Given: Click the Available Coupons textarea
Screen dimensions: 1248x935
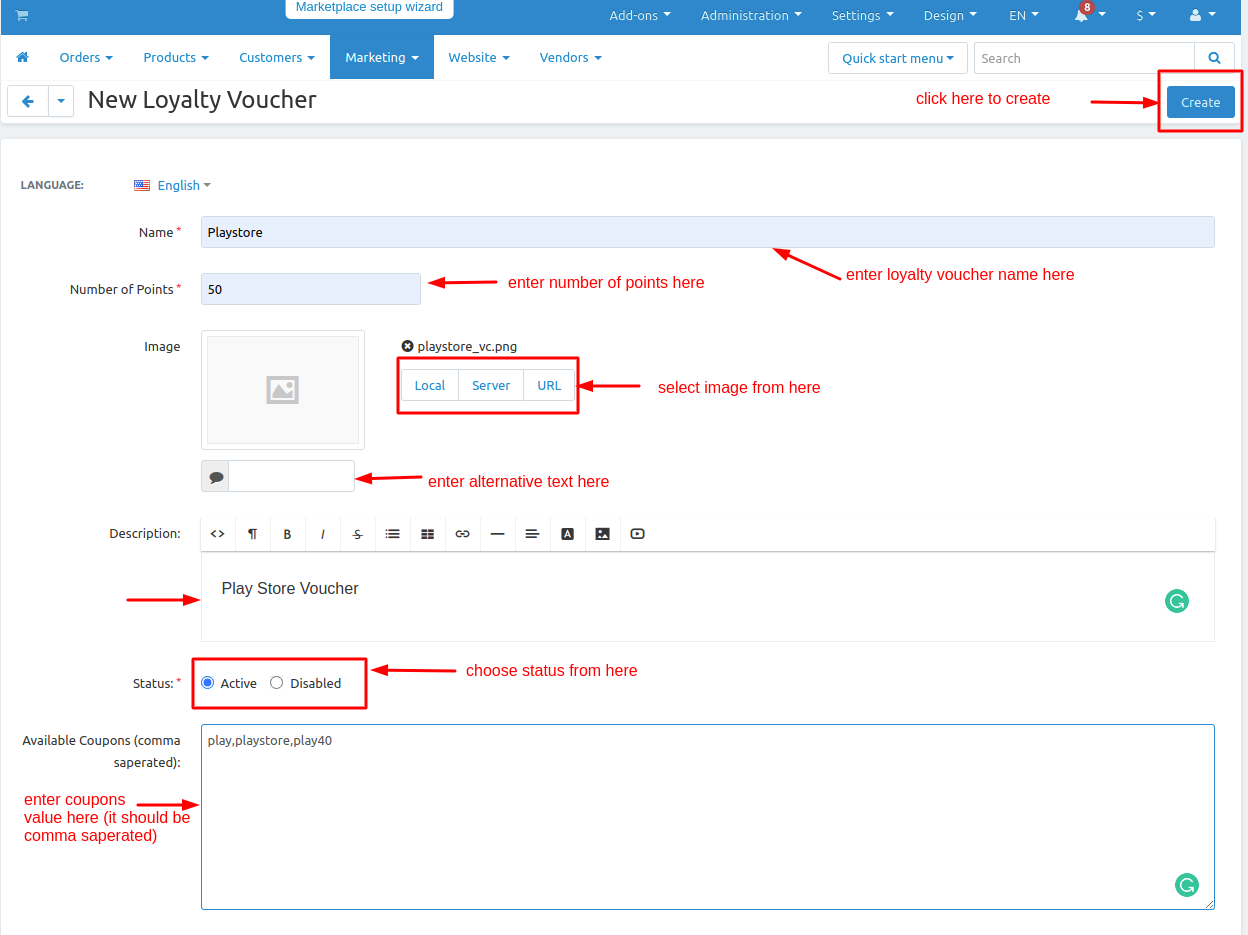Looking at the screenshot, I should (x=707, y=817).
